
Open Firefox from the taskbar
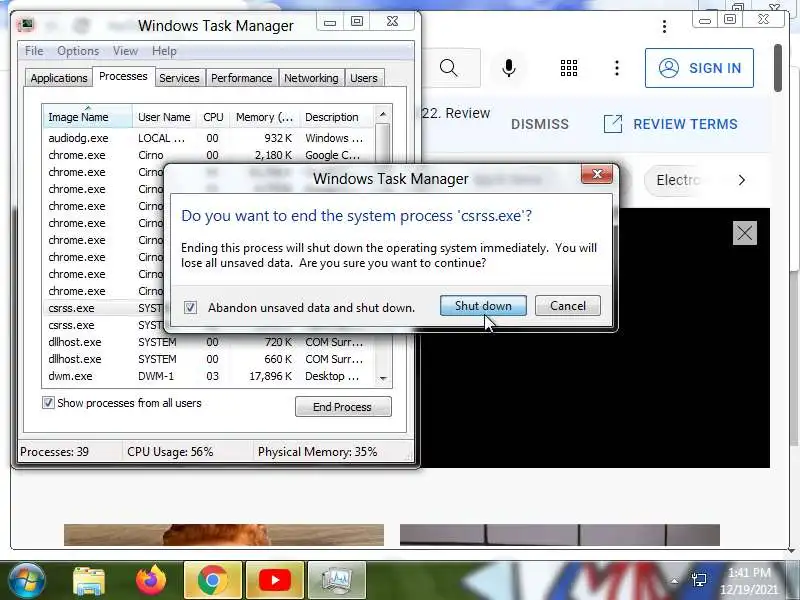[x=151, y=581]
